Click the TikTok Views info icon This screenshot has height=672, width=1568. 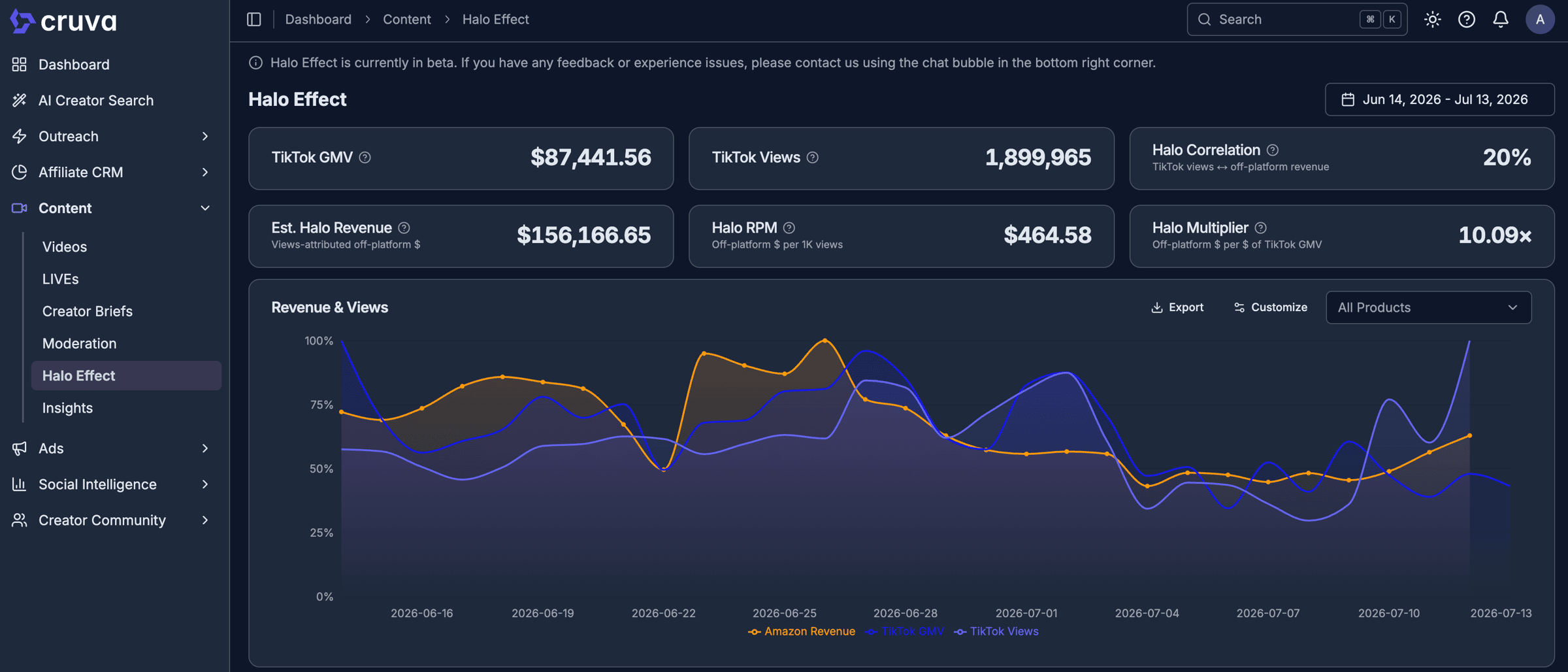(x=813, y=158)
